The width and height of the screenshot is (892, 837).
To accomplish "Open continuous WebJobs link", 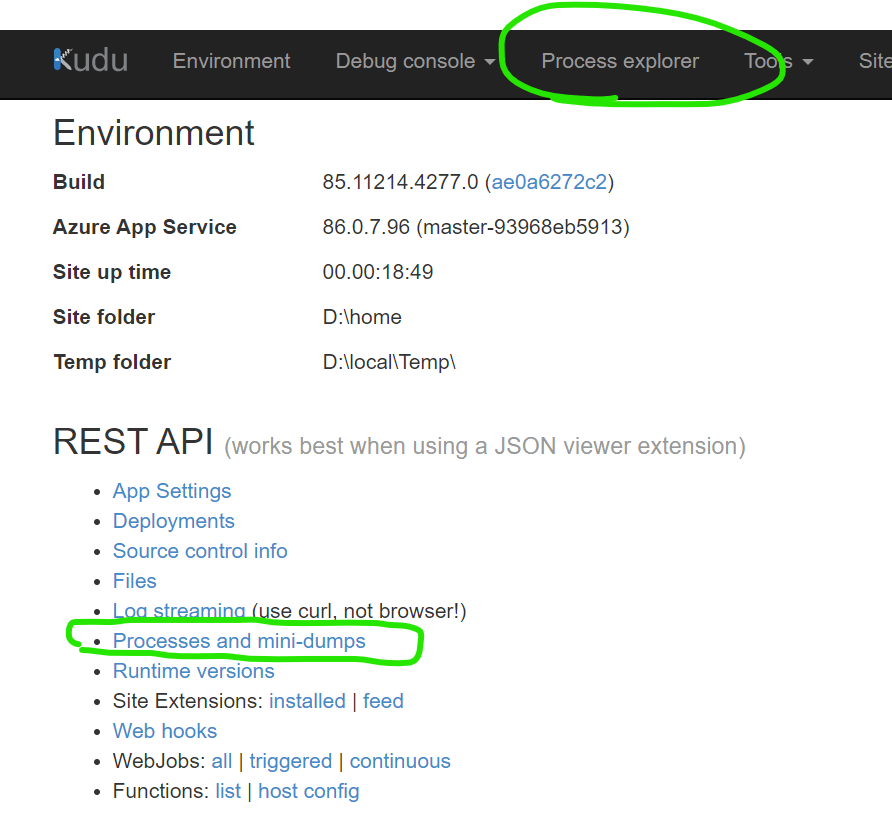I will coord(400,761).
